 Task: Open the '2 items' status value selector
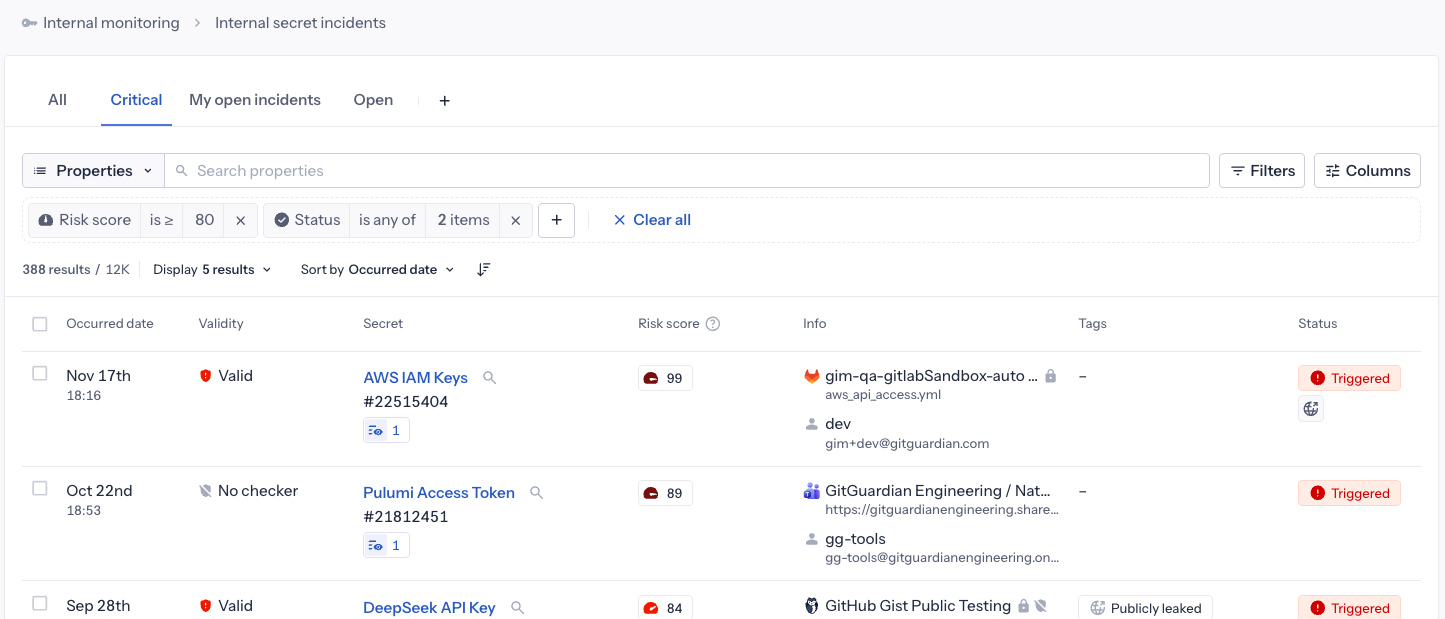coord(463,220)
